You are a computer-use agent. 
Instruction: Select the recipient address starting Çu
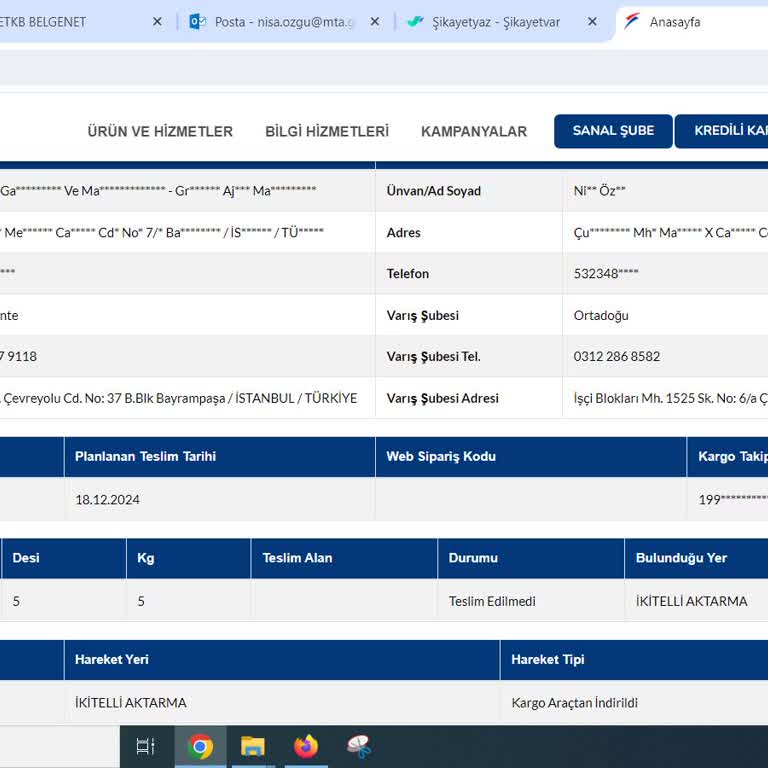(671, 233)
